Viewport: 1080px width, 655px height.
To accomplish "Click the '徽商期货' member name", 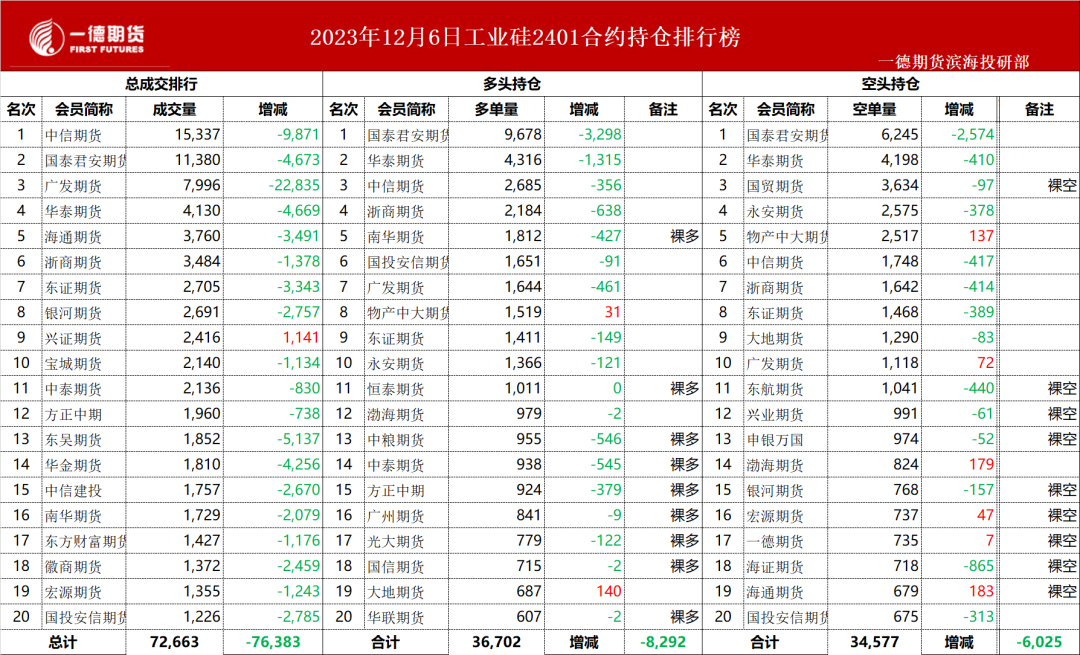I will point(73,567).
